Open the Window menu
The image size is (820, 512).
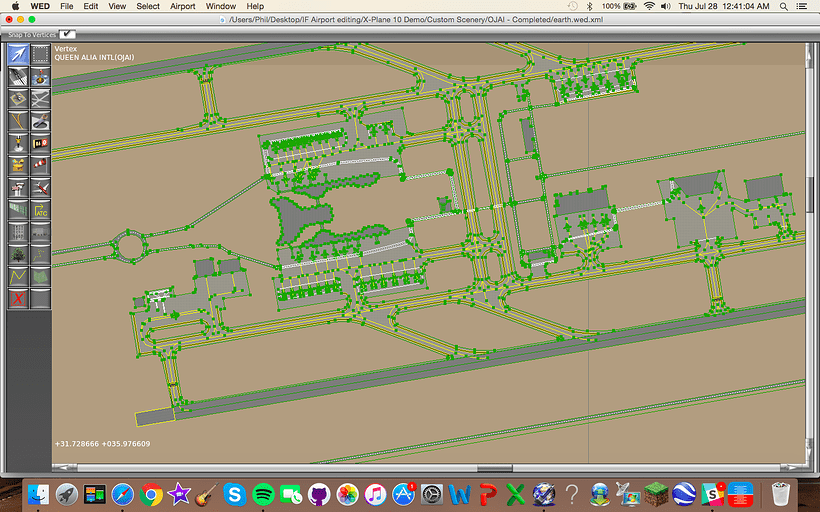[221, 6]
